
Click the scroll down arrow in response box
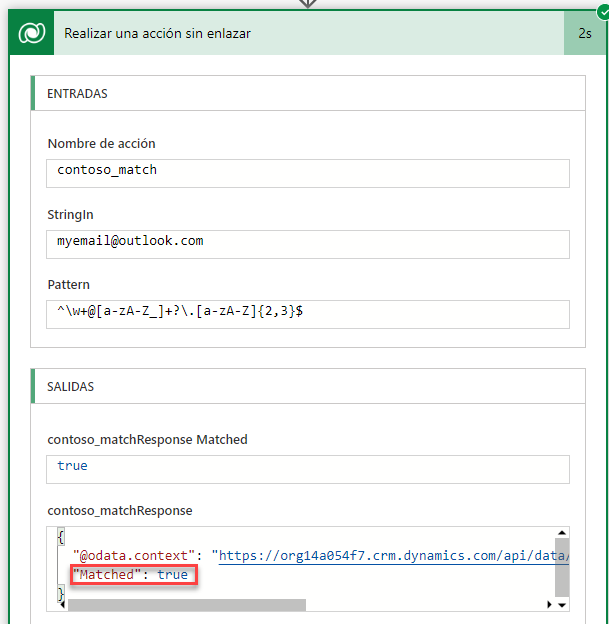[562, 605]
